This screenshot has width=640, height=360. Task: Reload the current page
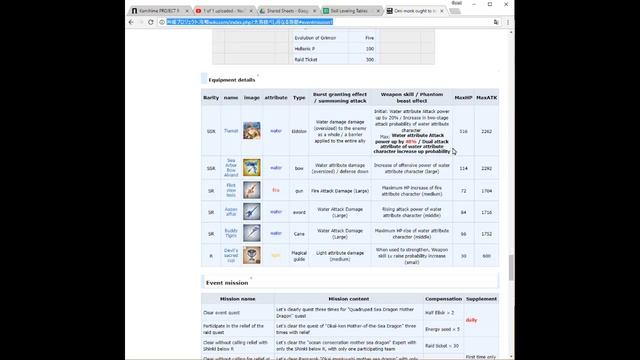151,22
